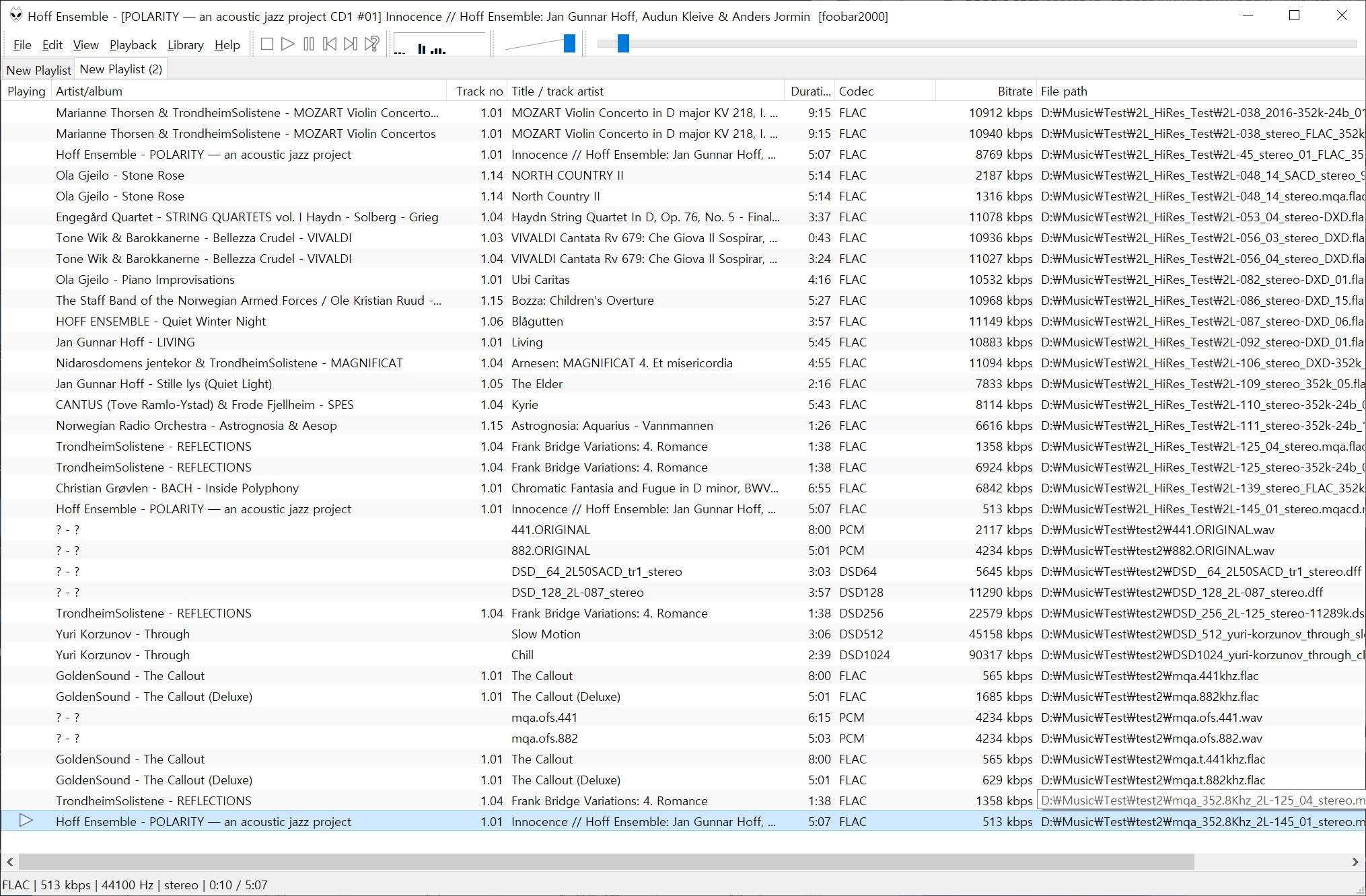Open the Library menu
This screenshot has height=896, width=1366.
[x=185, y=45]
